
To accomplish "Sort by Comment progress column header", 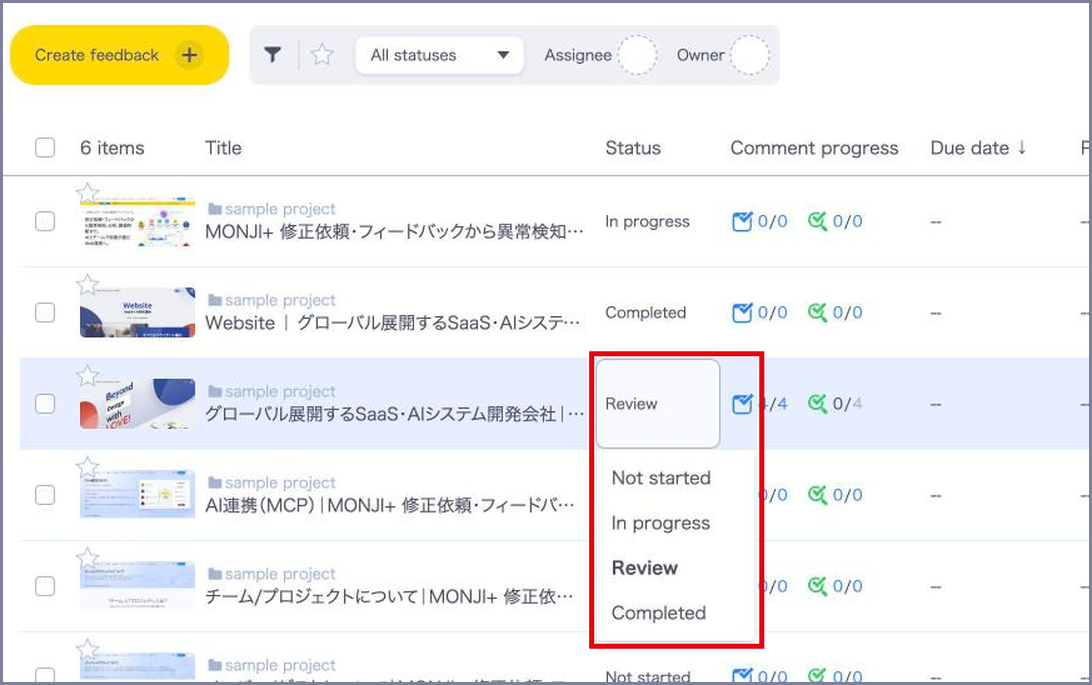I will point(814,148).
